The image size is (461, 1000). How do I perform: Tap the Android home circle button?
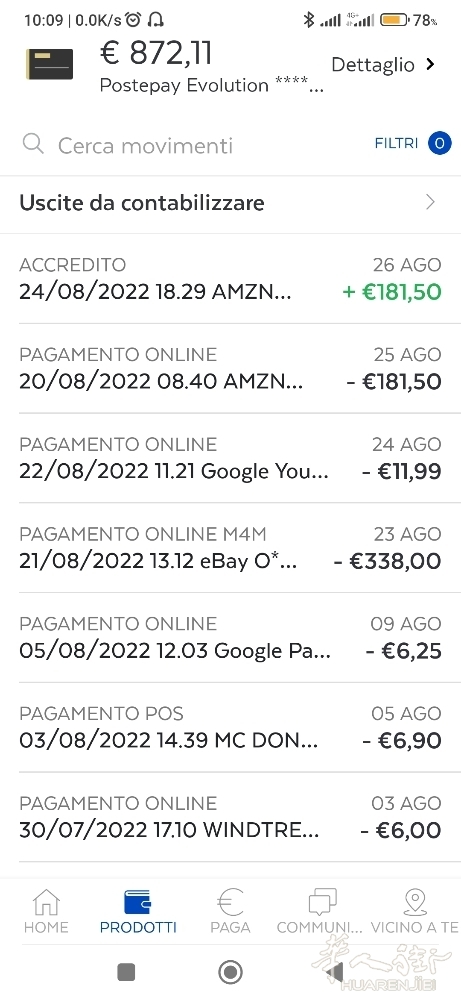(230, 972)
